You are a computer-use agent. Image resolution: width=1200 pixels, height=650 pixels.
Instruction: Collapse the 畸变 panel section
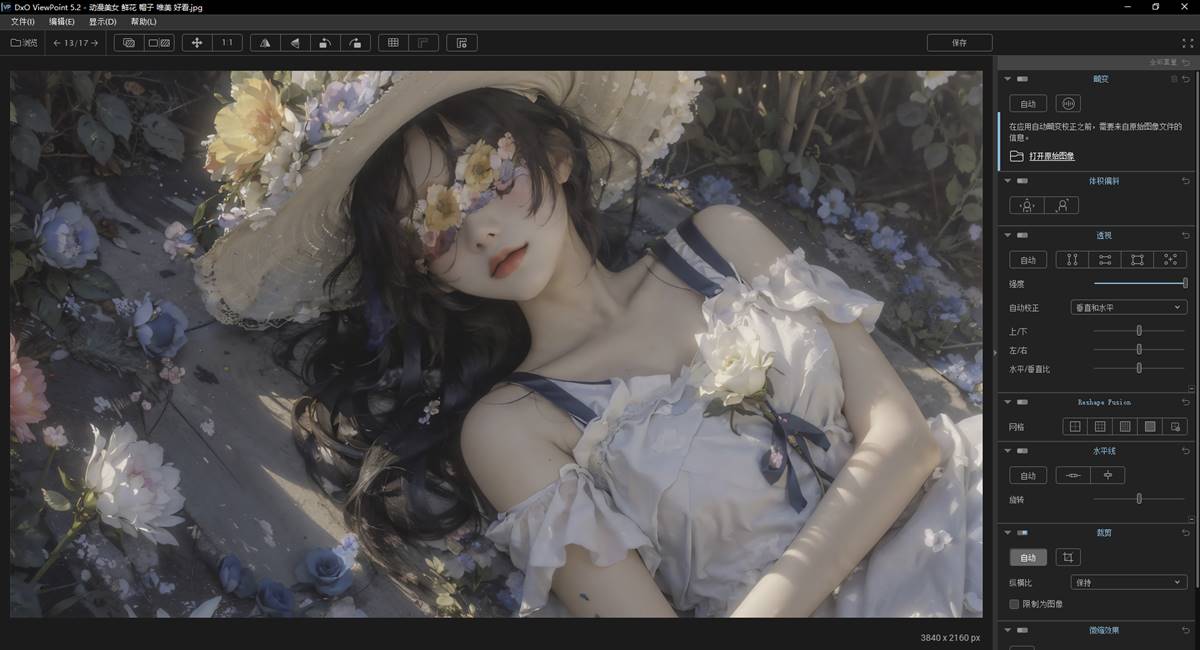pyautogui.click(x=1008, y=78)
